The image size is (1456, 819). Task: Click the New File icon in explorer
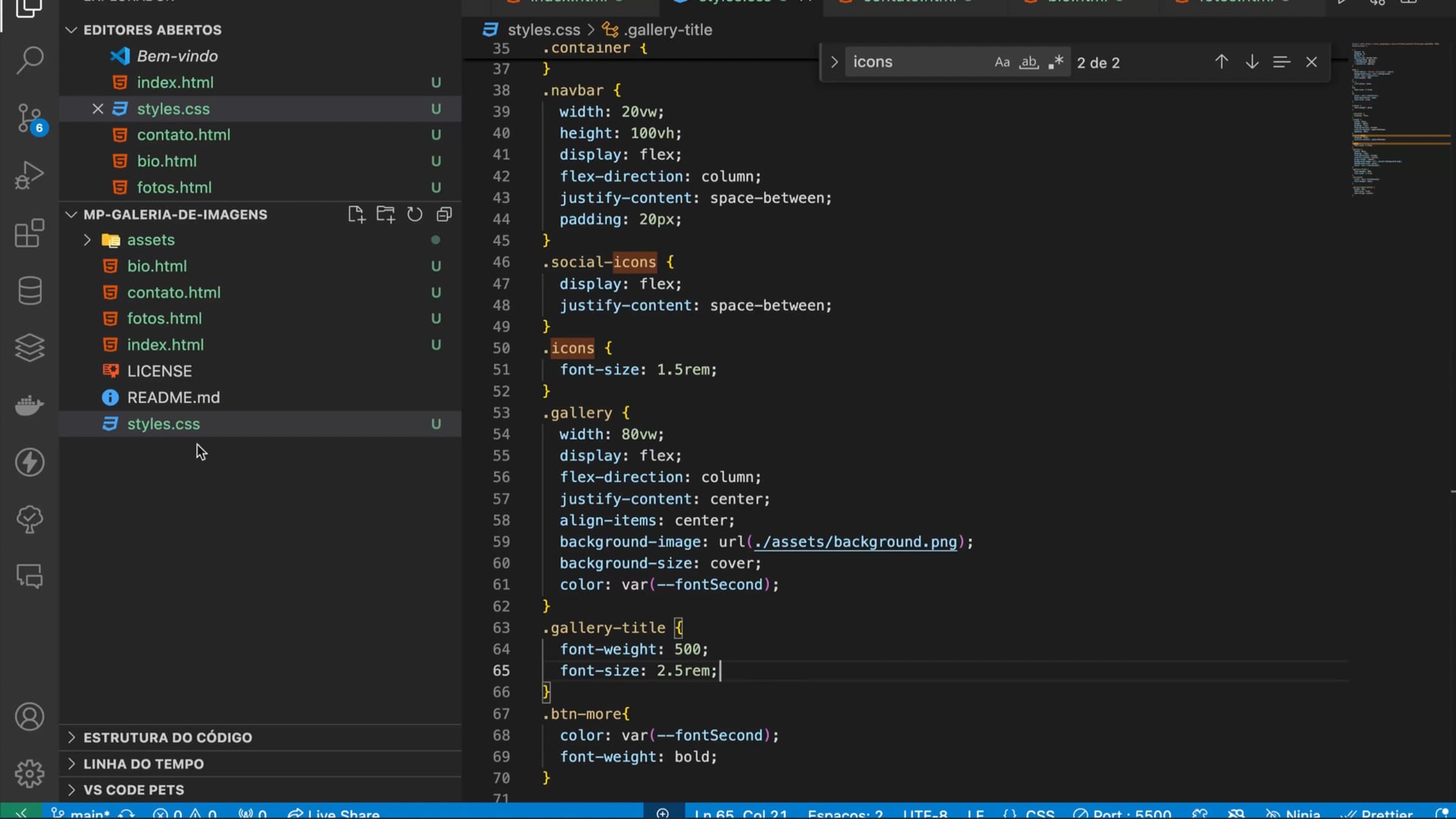coord(356,215)
